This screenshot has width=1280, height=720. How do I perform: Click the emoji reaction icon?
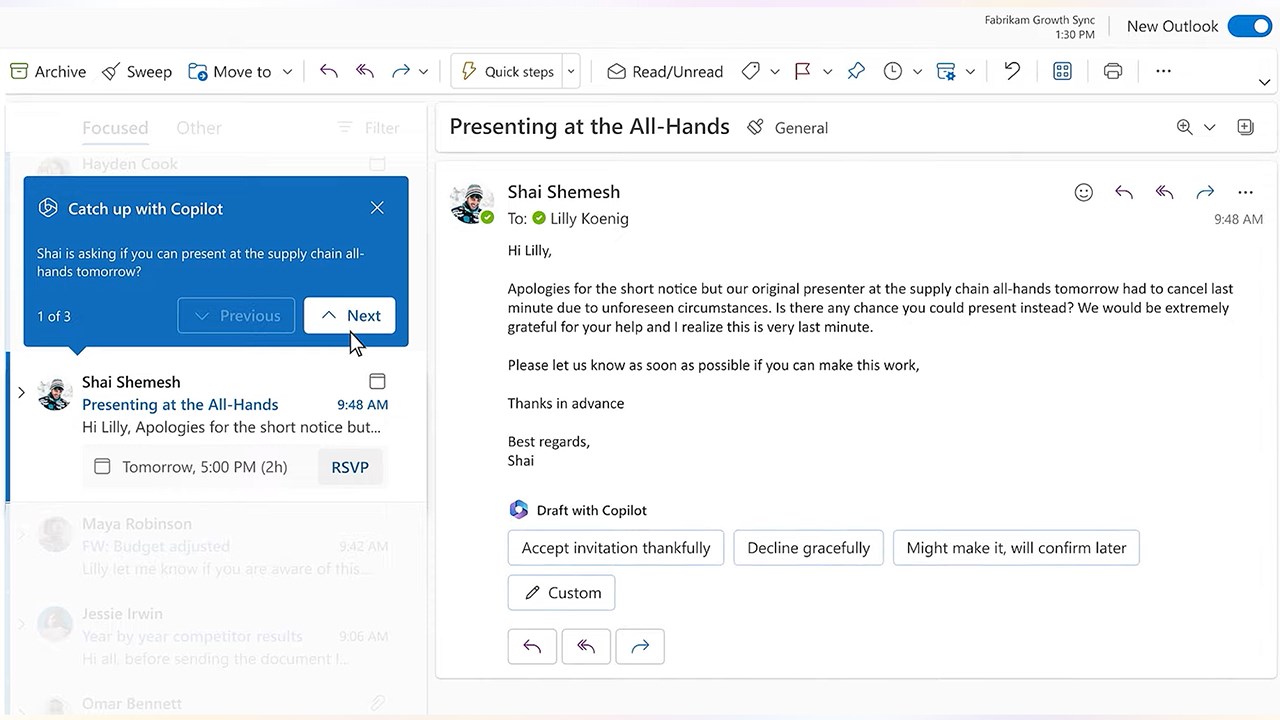(1084, 192)
